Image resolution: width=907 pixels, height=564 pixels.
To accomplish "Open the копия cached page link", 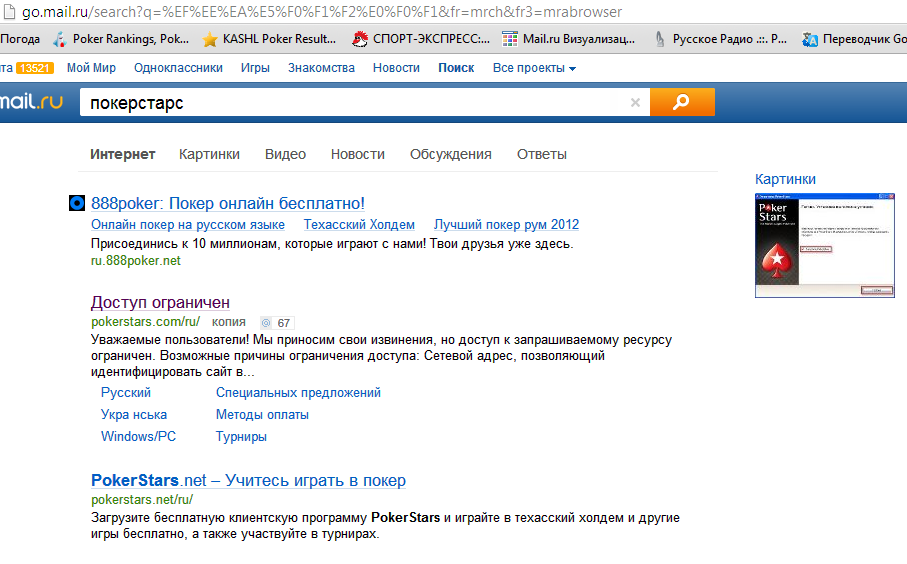I will point(229,323).
